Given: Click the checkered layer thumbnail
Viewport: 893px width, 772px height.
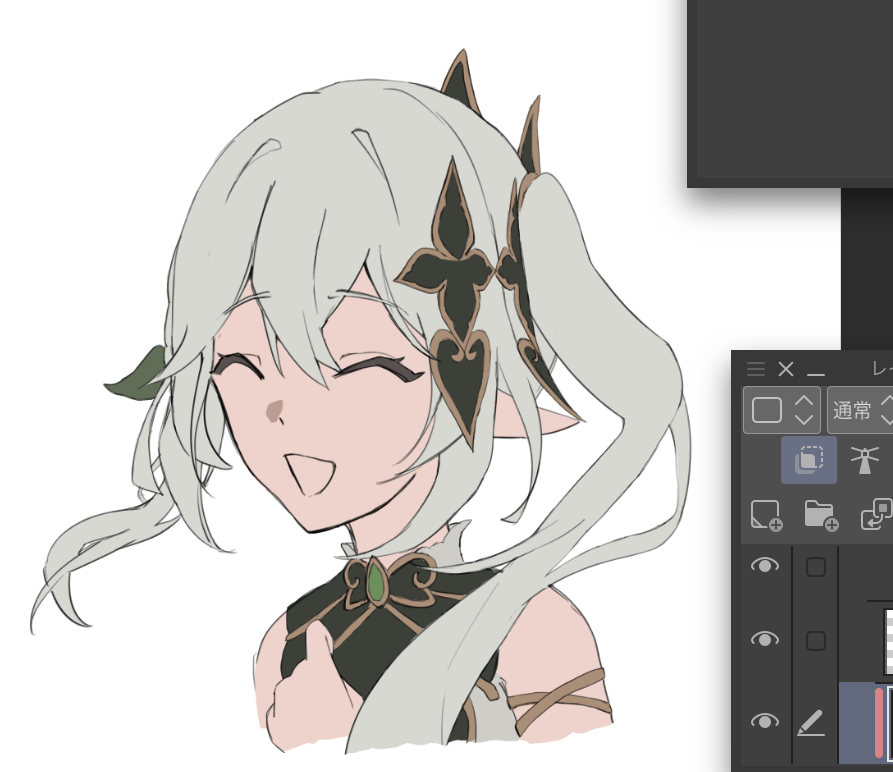Looking at the screenshot, I should tap(888, 640).
